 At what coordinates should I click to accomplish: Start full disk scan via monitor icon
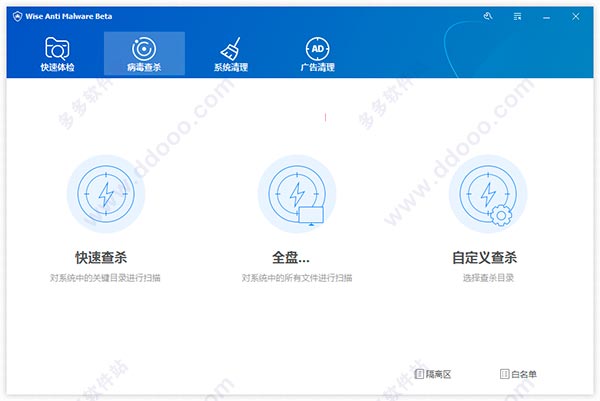pos(297,194)
